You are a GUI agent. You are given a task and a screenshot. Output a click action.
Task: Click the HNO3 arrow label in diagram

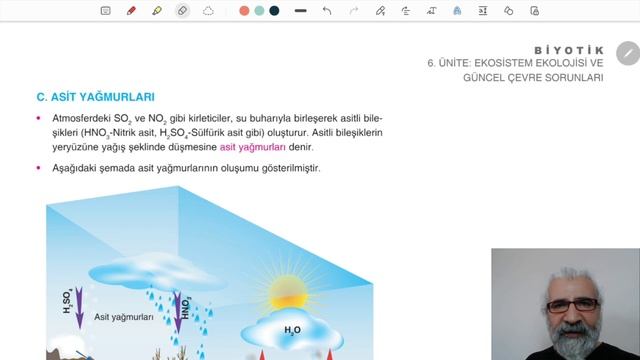(186, 309)
